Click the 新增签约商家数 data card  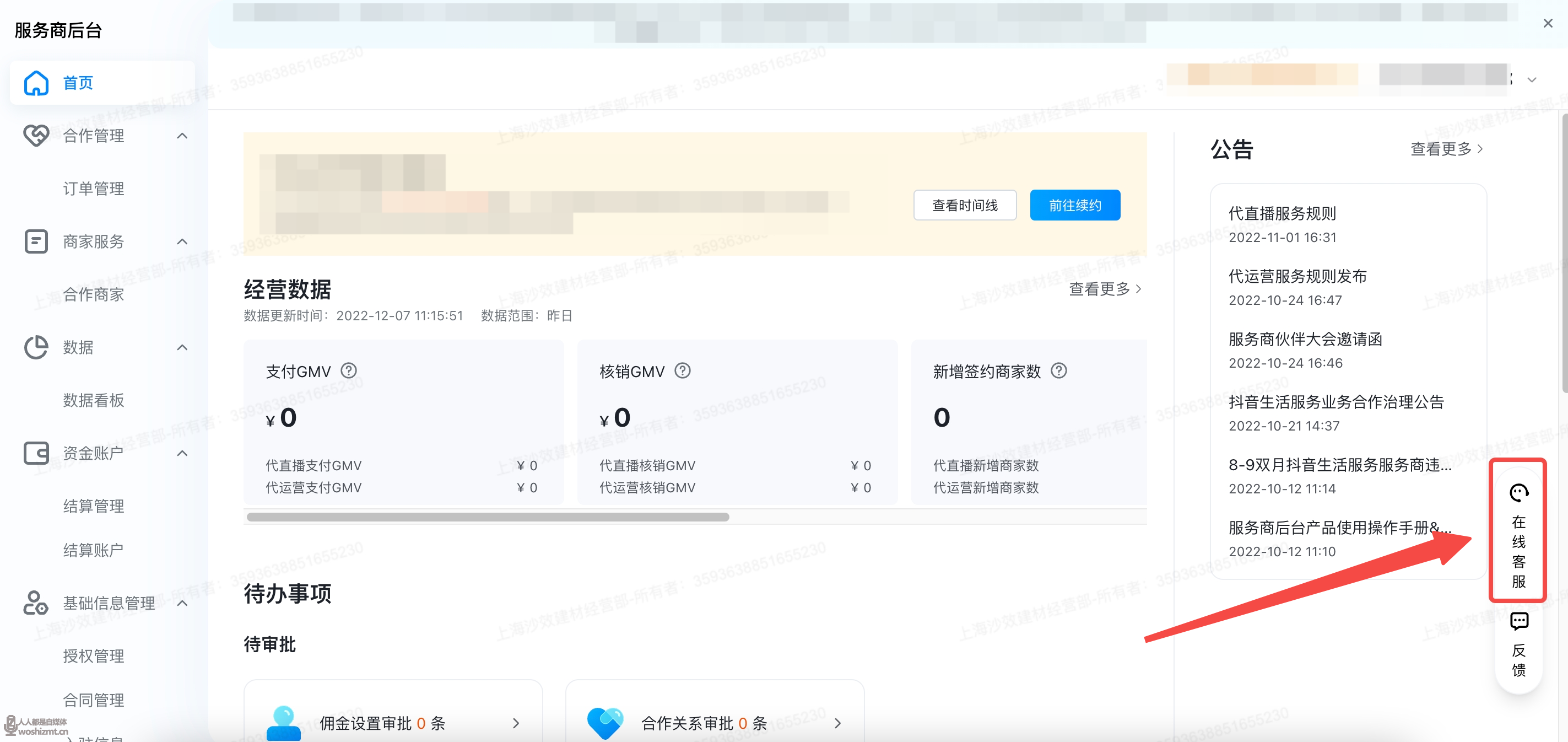[x=1029, y=422]
